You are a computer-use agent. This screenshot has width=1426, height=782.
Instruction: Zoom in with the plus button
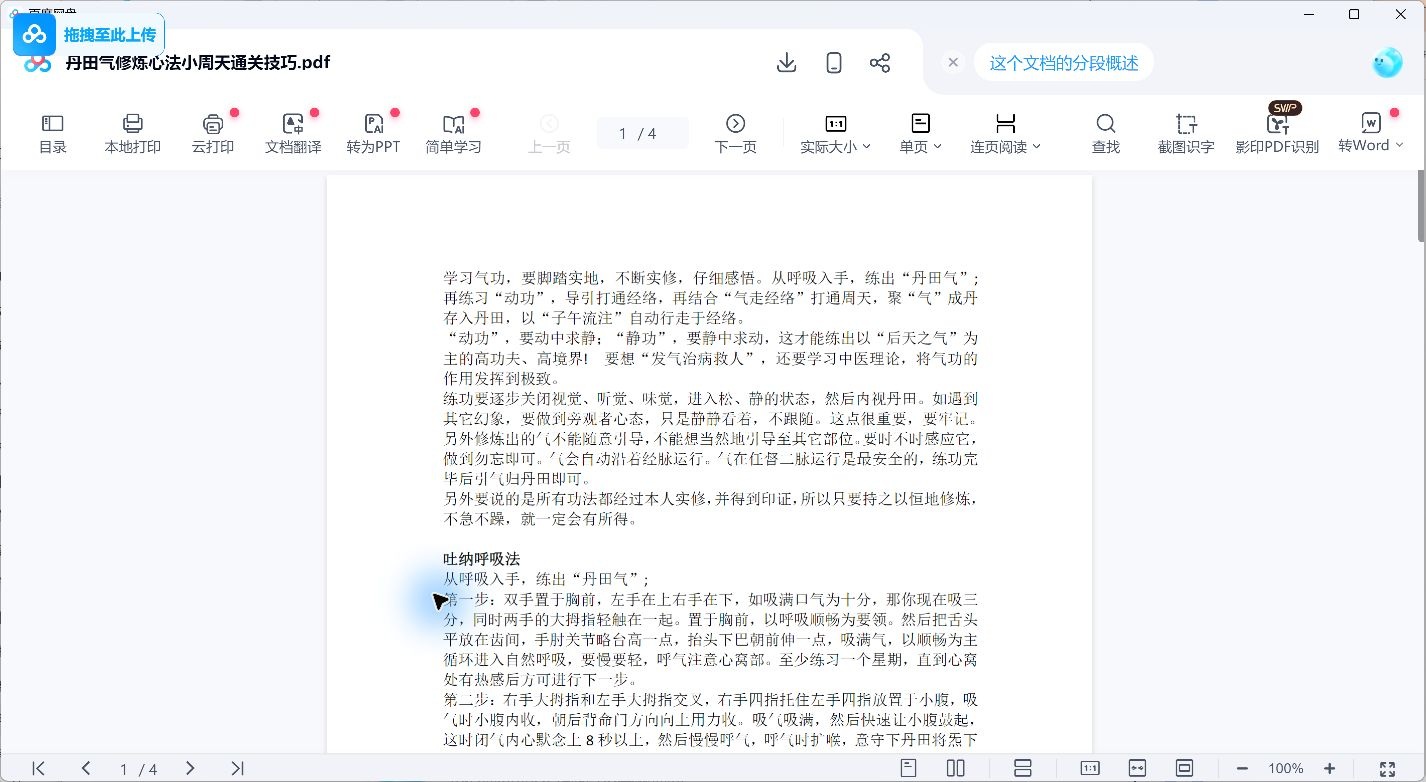tap(1330, 768)
